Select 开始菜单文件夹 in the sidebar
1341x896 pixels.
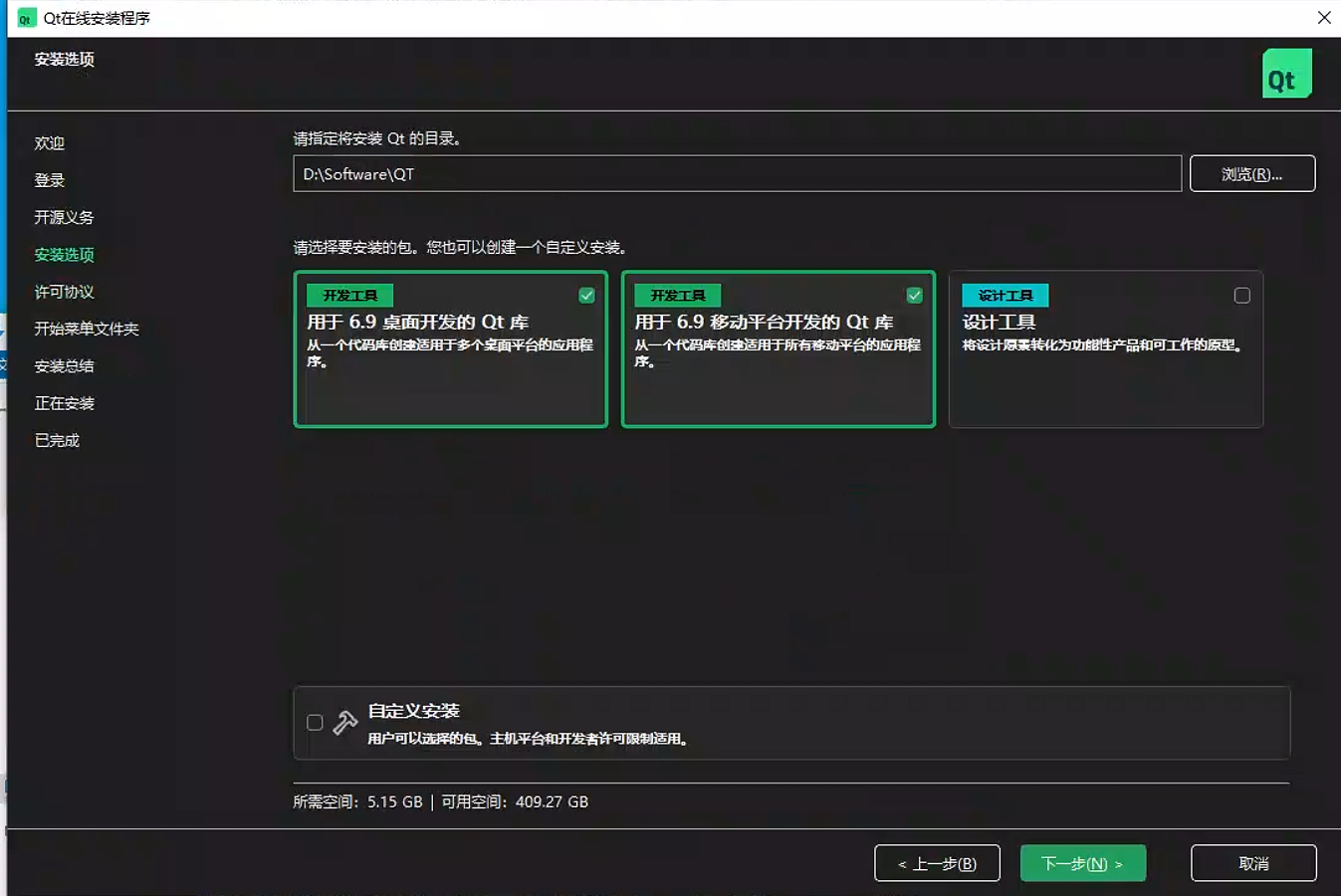[87, 329]
